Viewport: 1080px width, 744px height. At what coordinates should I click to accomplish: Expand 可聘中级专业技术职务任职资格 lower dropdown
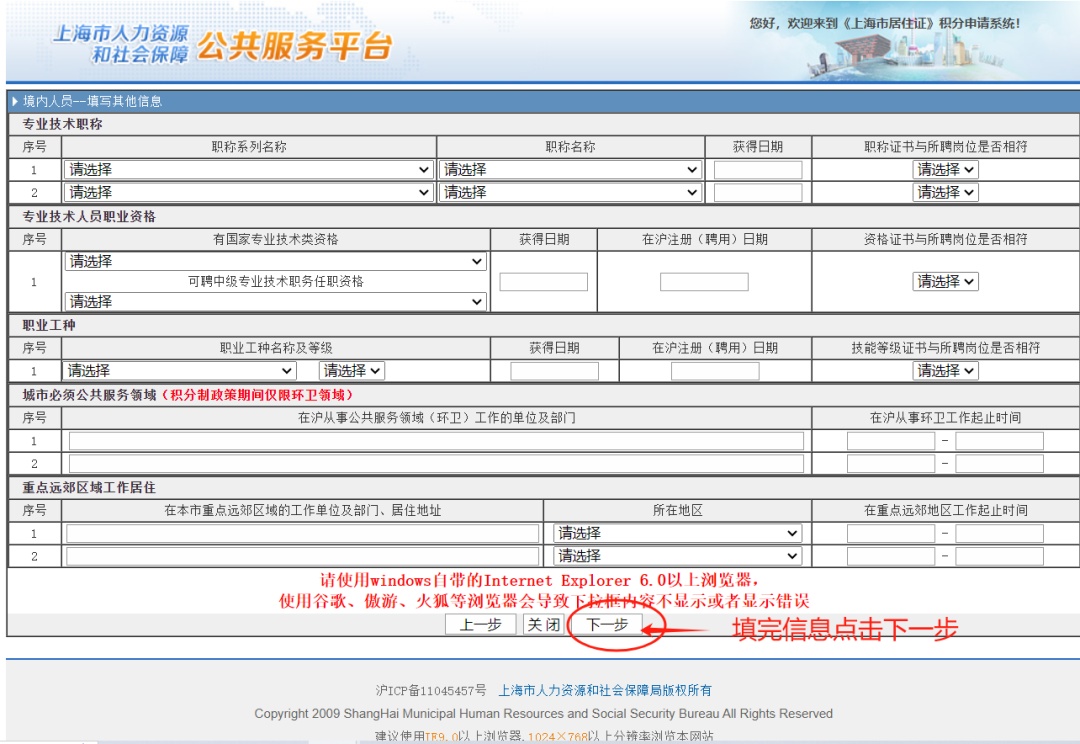[x=276, y=301]
